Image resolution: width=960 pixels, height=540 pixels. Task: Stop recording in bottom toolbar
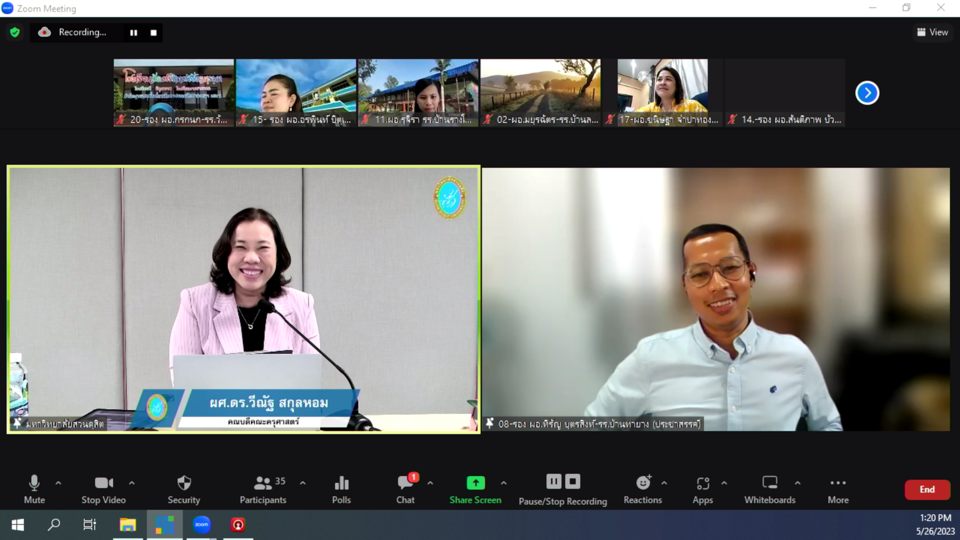tap(572, 482)
